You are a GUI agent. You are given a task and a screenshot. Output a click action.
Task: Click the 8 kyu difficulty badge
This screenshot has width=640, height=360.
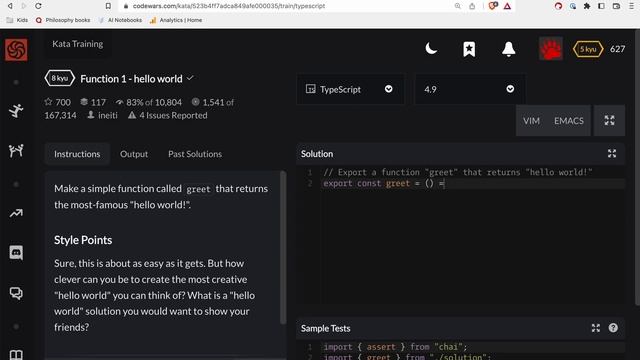(60, 78)
